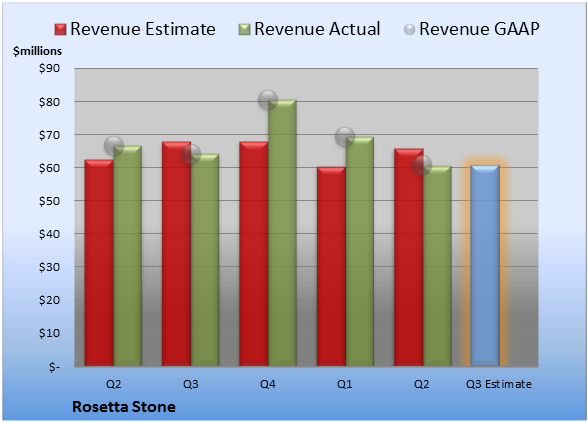Click the 'Q4' category label
Screen dimensions: 588x422
click(x=268, y=384)
